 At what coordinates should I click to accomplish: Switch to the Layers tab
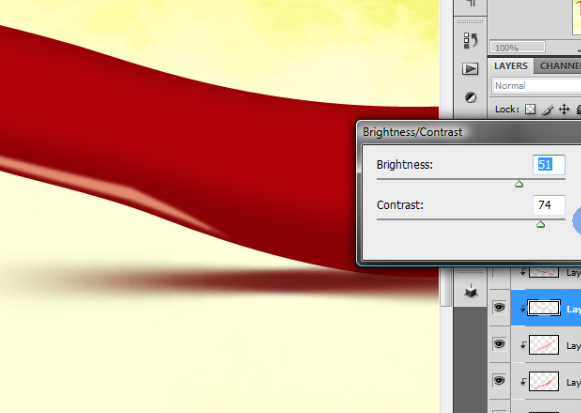[x=511, y=66]
